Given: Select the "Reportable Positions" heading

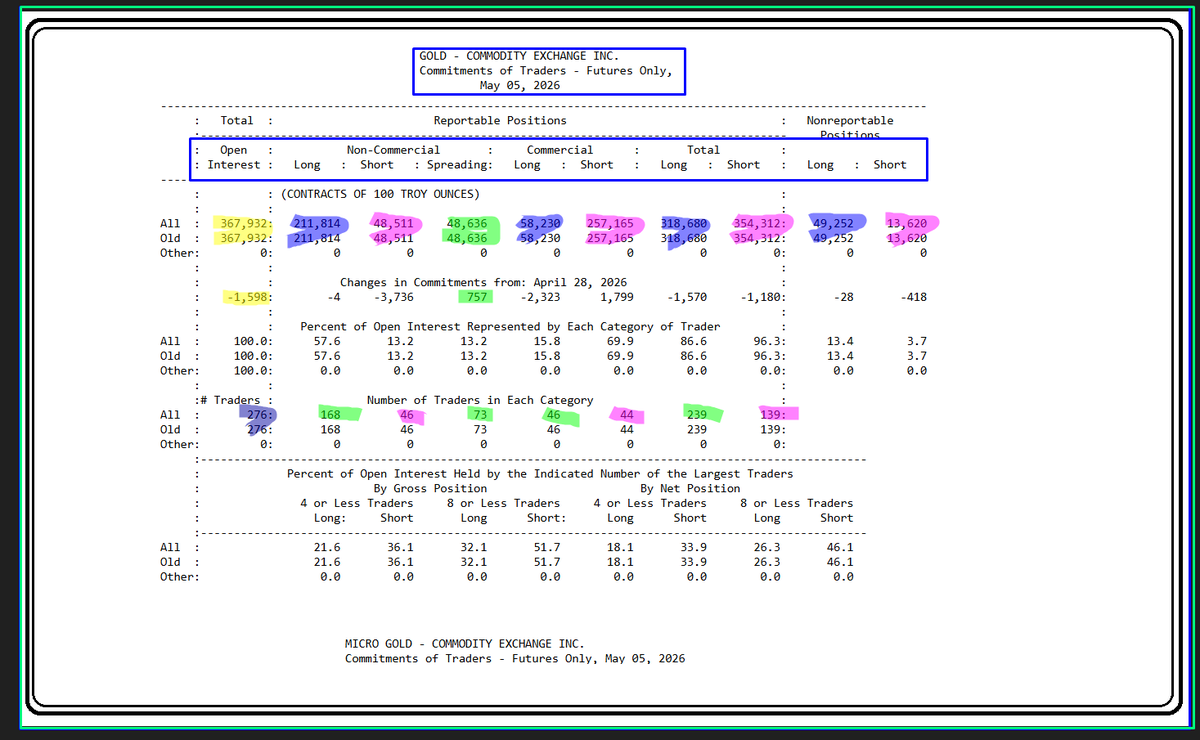Looking at the screenshot, I should (x=500, y=120).
